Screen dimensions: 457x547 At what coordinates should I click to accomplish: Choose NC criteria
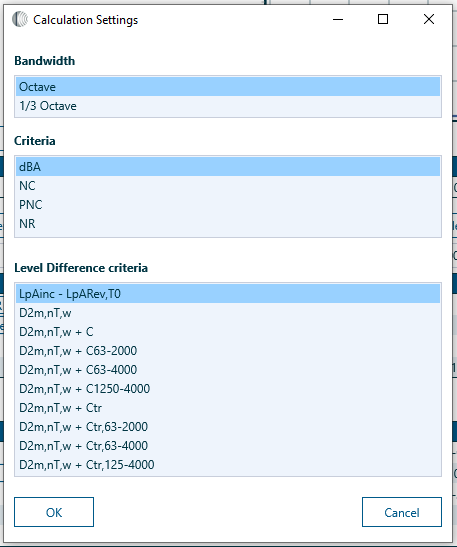coord(228,186)
